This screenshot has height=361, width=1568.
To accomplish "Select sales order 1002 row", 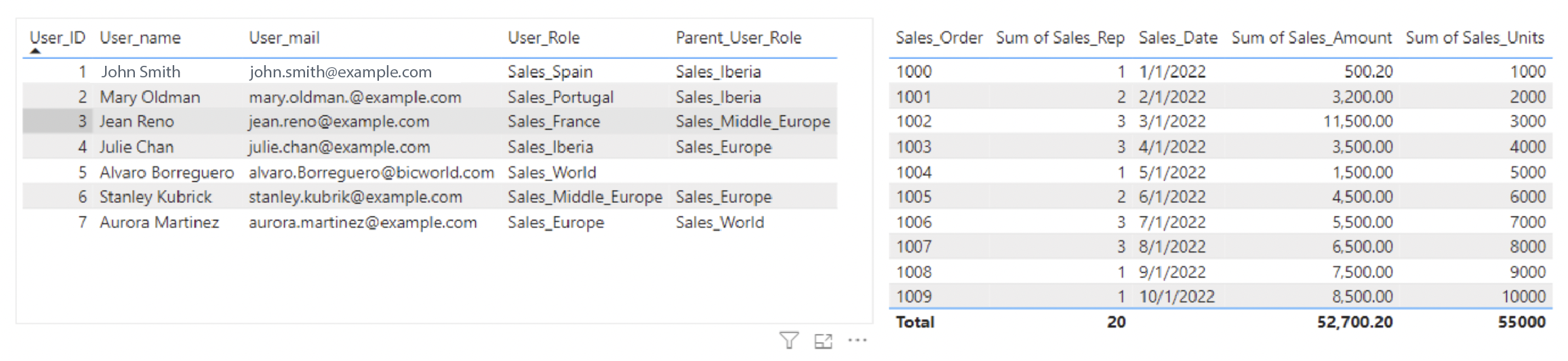I will pyautogui.click(x=1220, y=121).
